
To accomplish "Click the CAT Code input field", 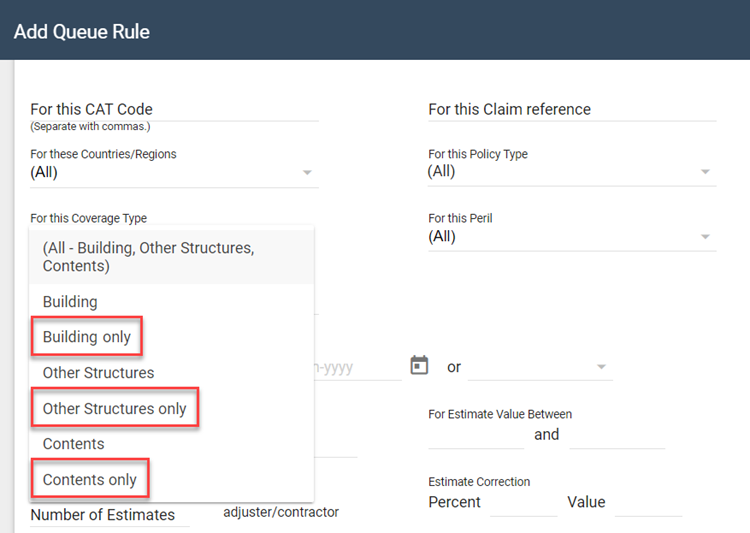I will pyautogui.click(x=174, y=109).
